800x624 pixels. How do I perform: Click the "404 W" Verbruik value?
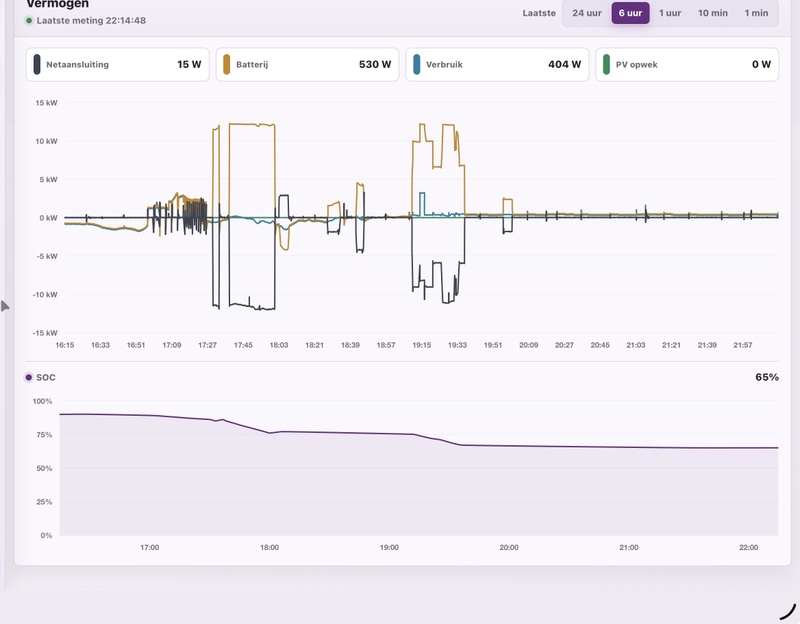click(x=564, y=64)
